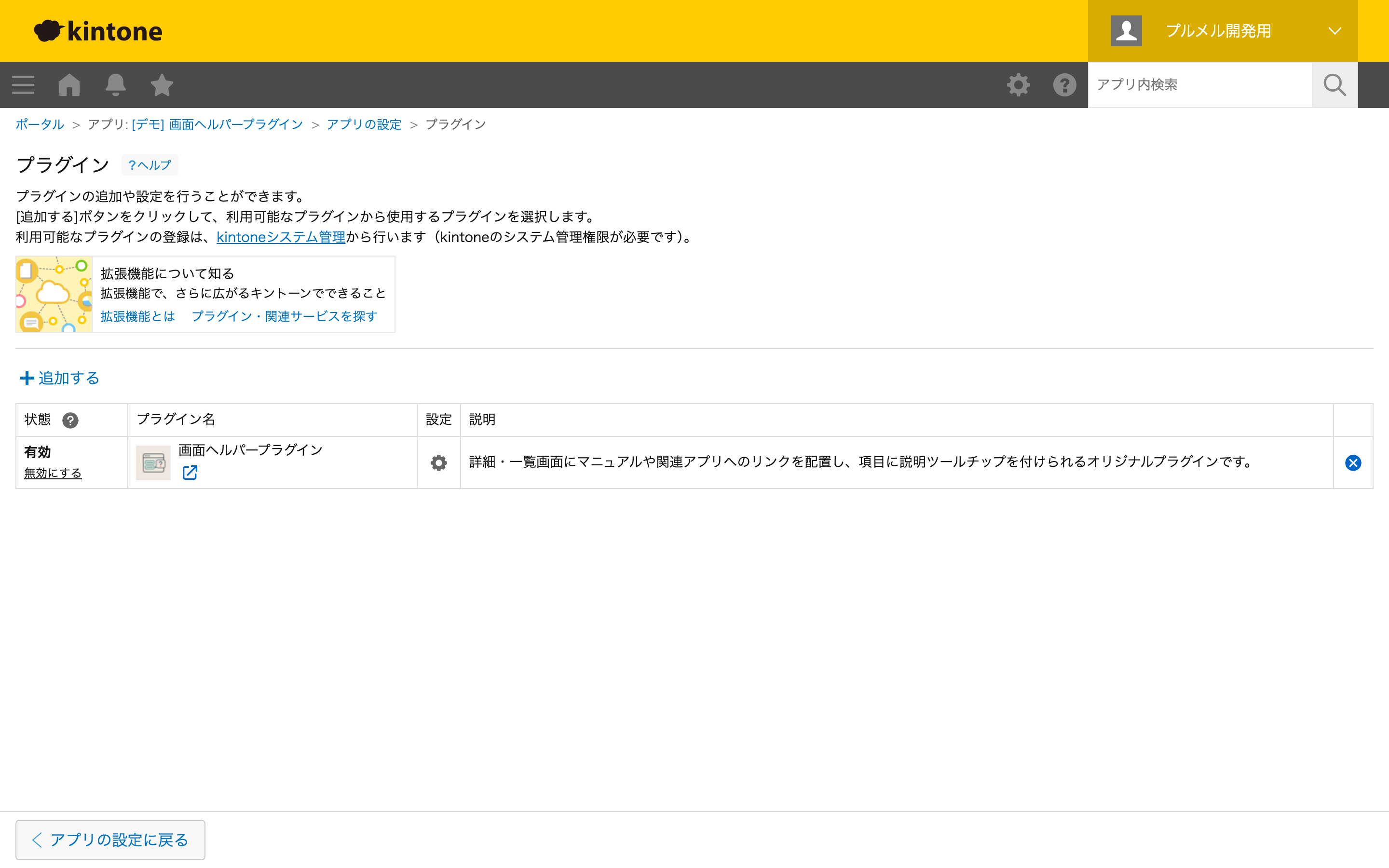Viewport: 1389px width, 868px height.
Task: Click the 画面ヘルパープラグイン name text
Action: tap(251, 450)
